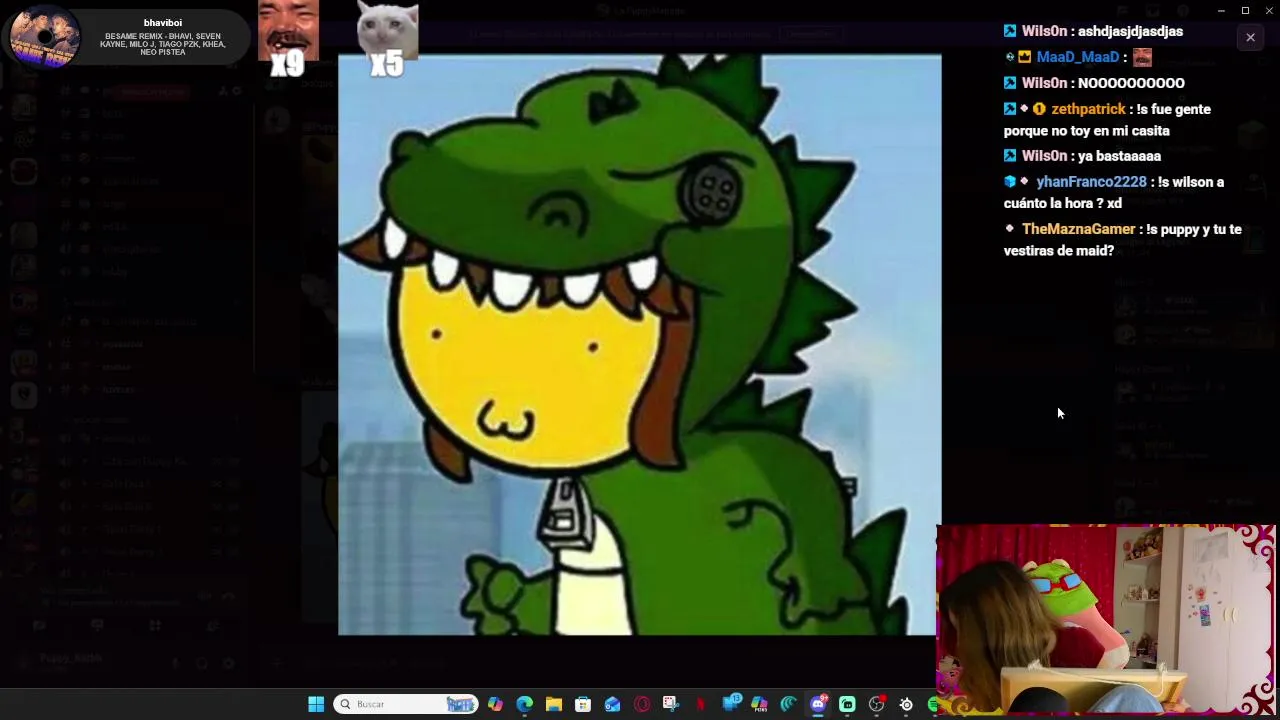Screen dimensions: 1280x720
Task: Open File Explorer folder icon in taskbar
Action: tap(553, 704)
